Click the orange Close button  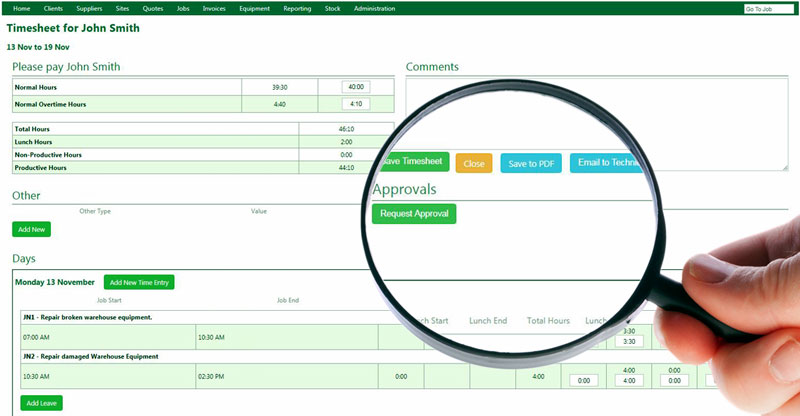pyautogui.click(x=474, y=163)
